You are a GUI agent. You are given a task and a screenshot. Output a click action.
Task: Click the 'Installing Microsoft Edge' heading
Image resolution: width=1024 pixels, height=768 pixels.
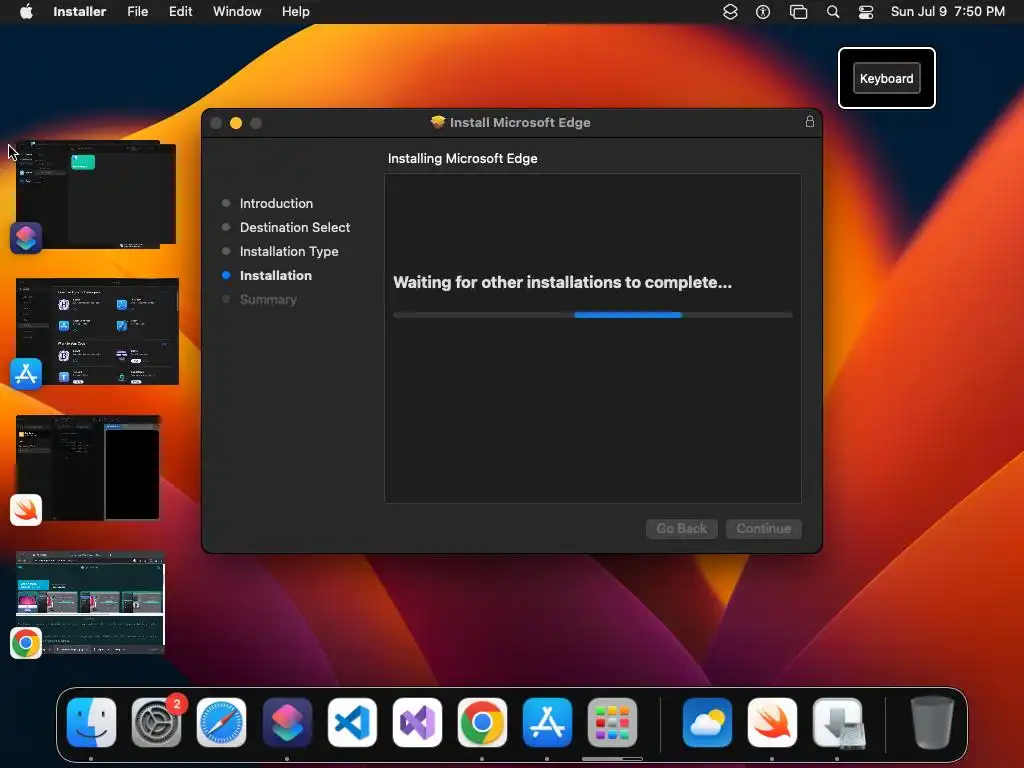[x=462, y=158]
